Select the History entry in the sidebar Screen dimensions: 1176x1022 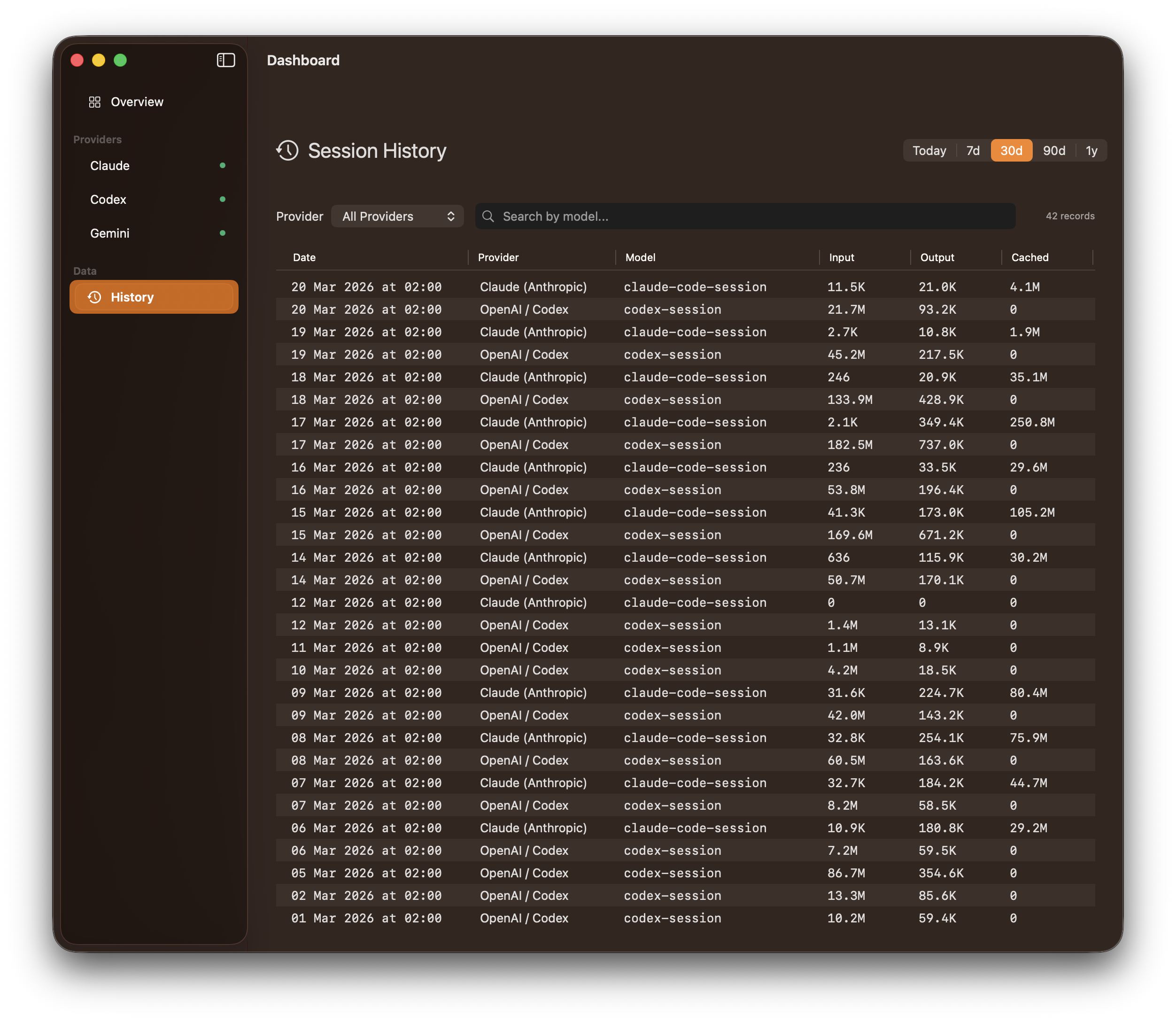pyautogui.click(x=132, y=296)
